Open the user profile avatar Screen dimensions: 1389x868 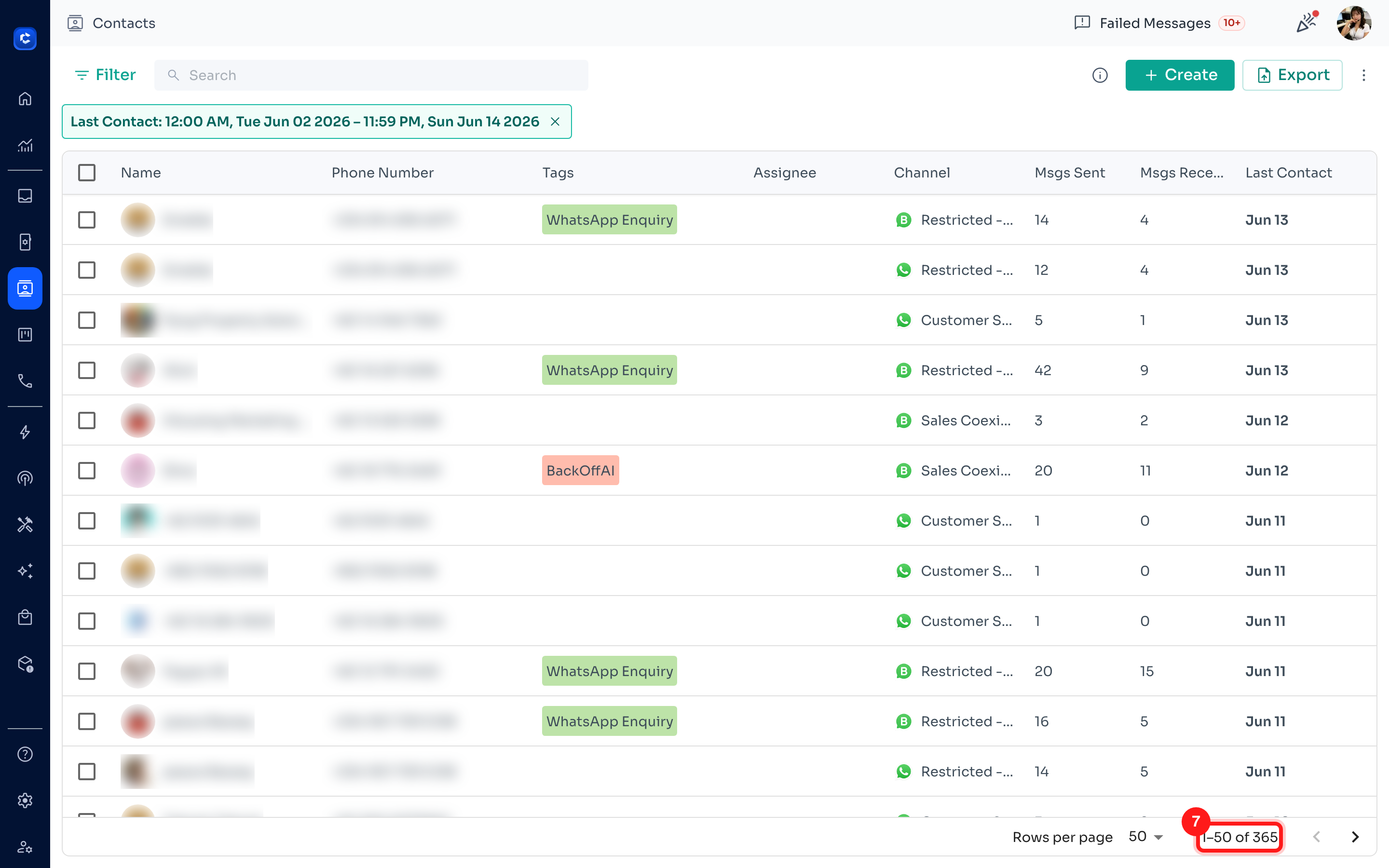click(1354, 23)
